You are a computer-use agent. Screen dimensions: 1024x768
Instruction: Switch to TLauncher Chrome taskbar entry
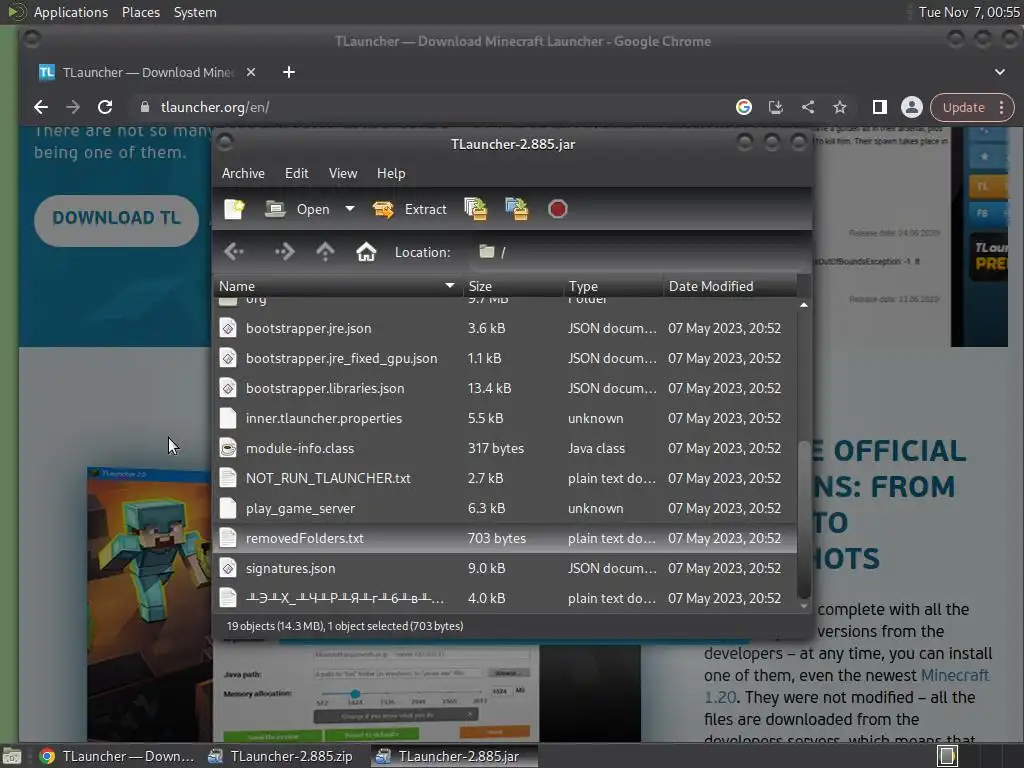click(x=117, y=756)
